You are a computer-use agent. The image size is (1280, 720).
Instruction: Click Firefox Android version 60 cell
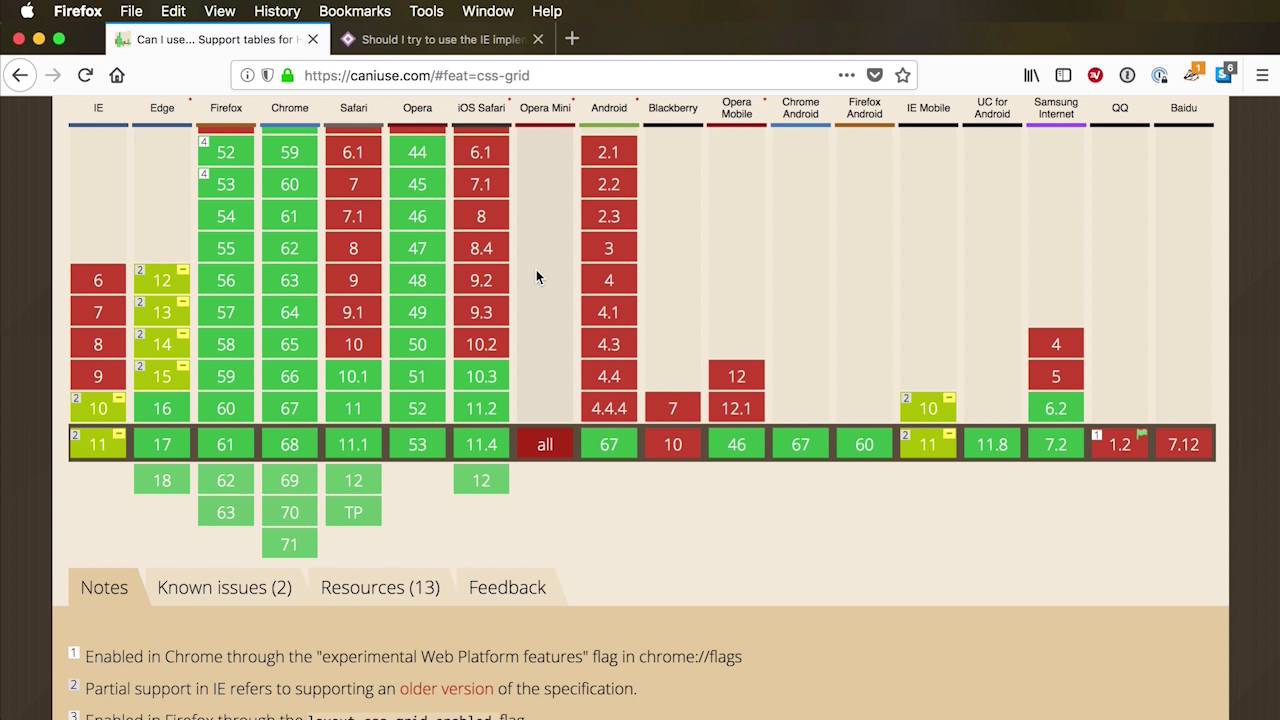click(x=864, y=444)
